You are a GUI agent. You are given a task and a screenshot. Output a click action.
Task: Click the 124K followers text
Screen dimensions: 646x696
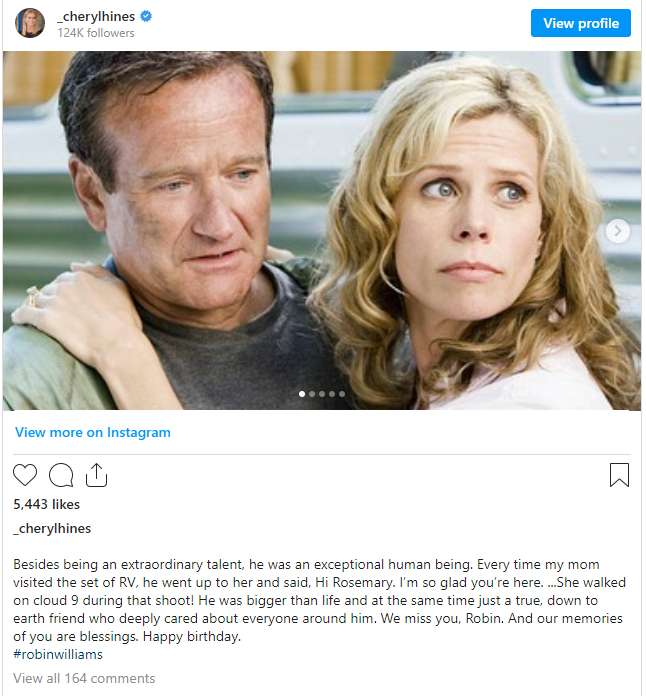(96, 33)
